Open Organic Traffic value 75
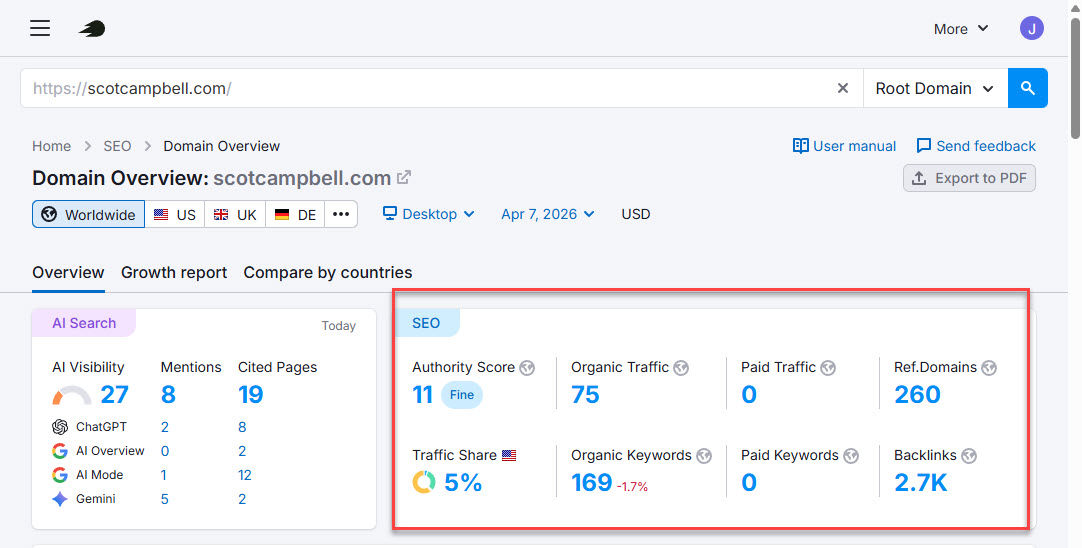 585,395
